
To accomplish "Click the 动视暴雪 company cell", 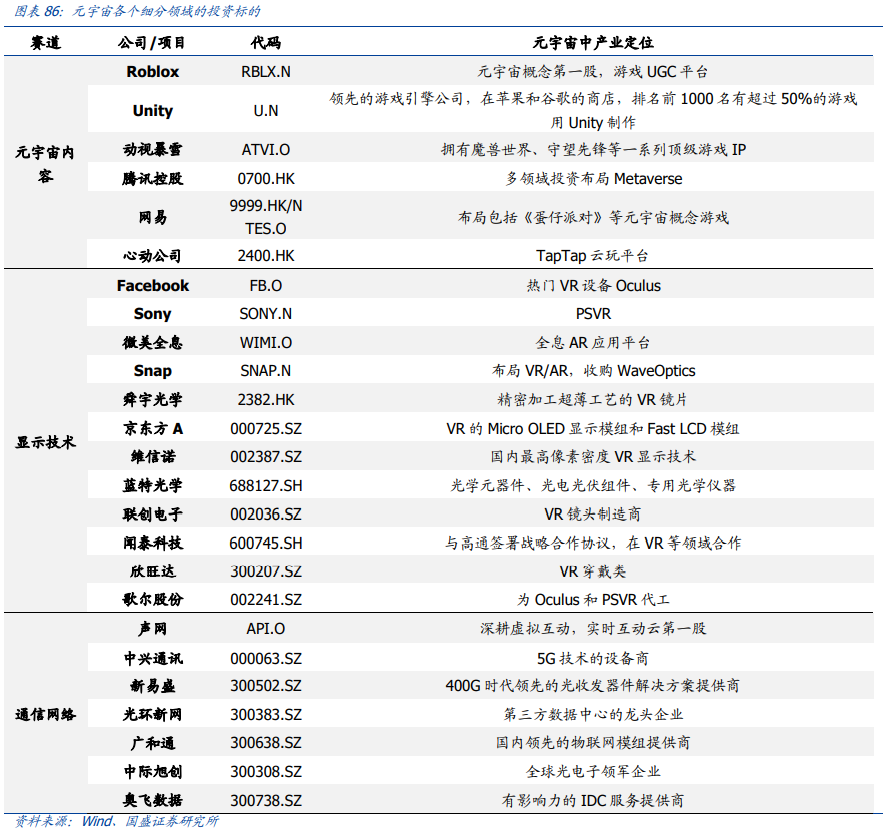I will point(152,149).
